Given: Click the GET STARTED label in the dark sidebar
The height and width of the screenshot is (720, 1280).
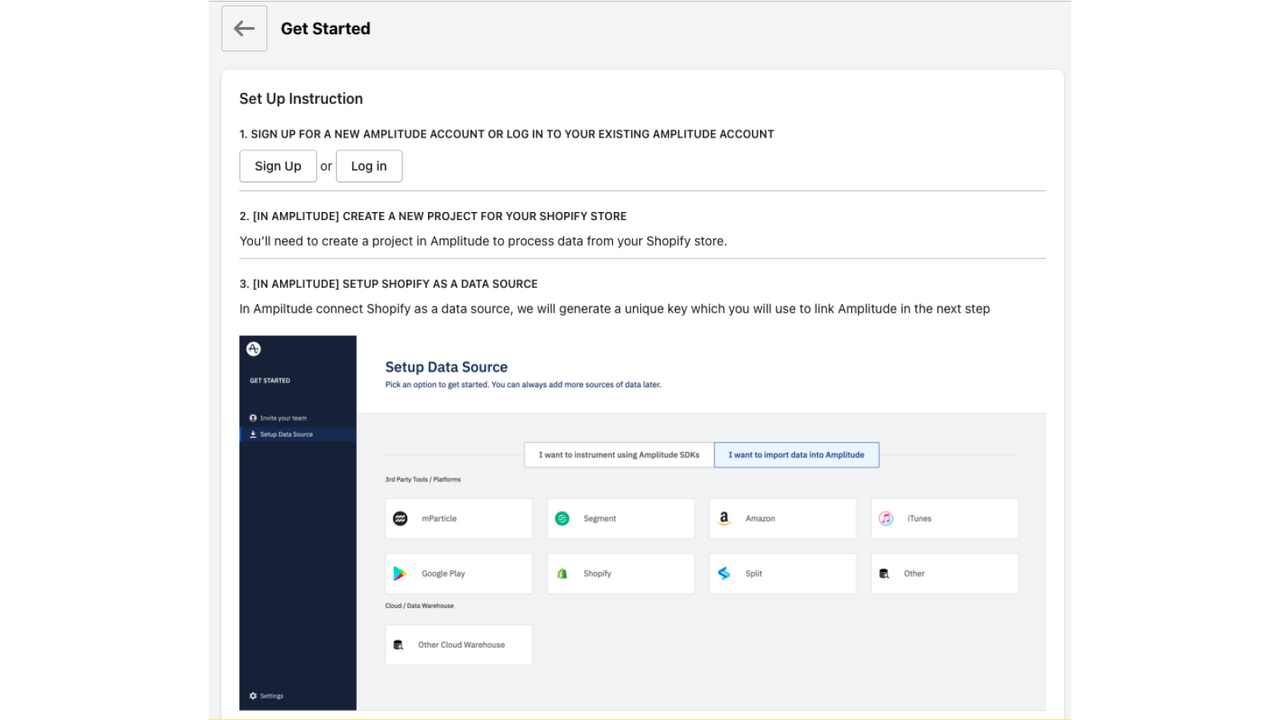Looking at the screenshot, I should (270, 381).
